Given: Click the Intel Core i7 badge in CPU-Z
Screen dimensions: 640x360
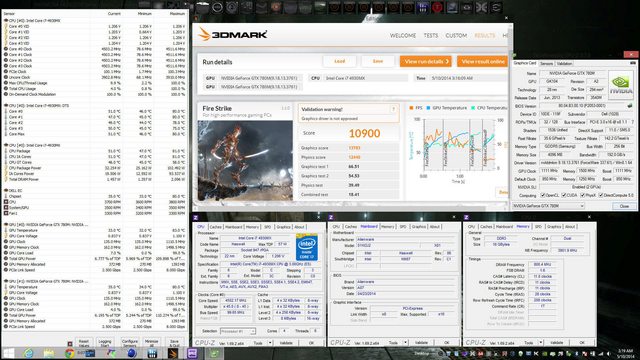Looking at the screenshot, I should point(307,247).
